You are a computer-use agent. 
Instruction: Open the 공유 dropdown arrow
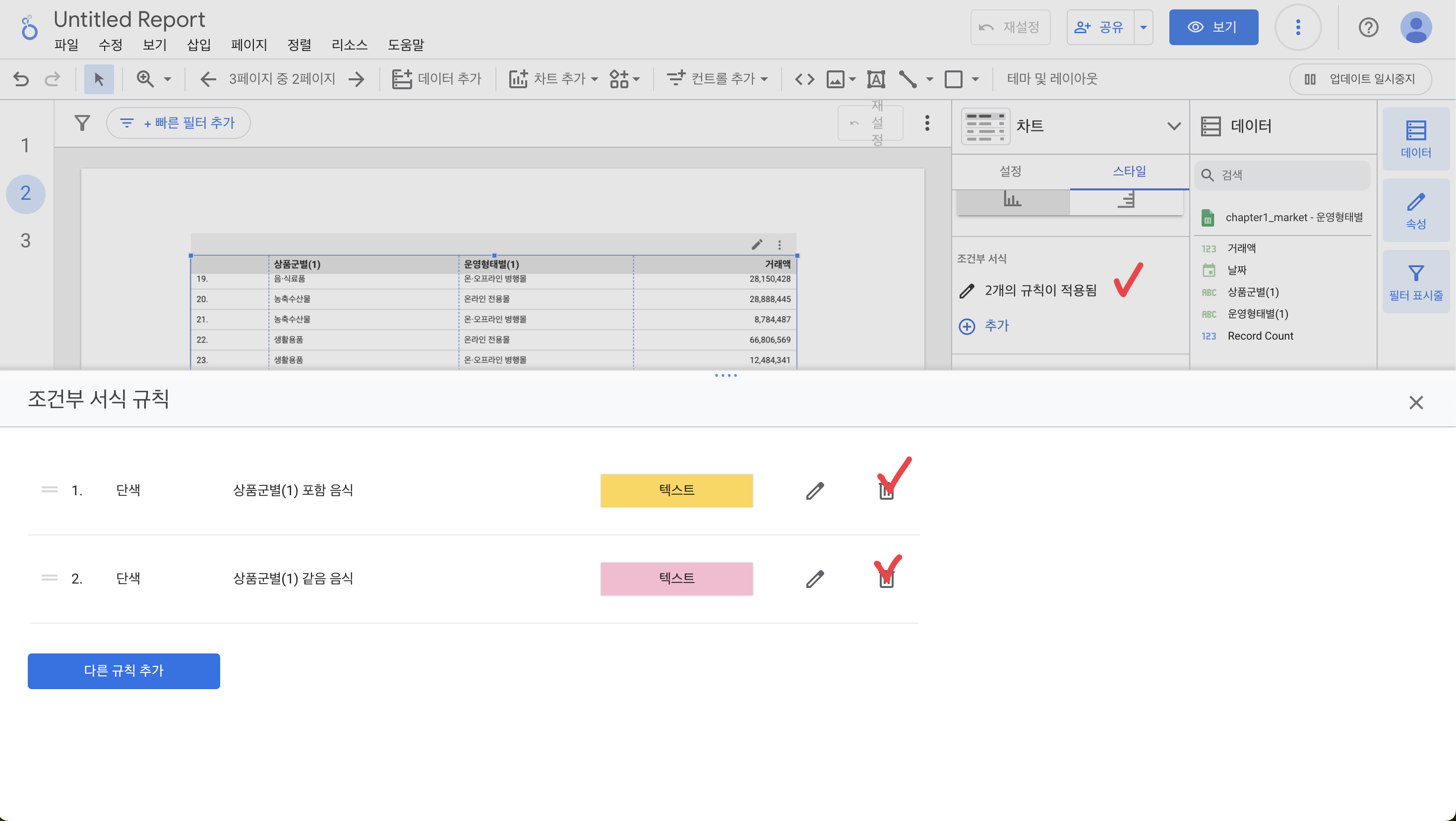(x=1143, y=27)
